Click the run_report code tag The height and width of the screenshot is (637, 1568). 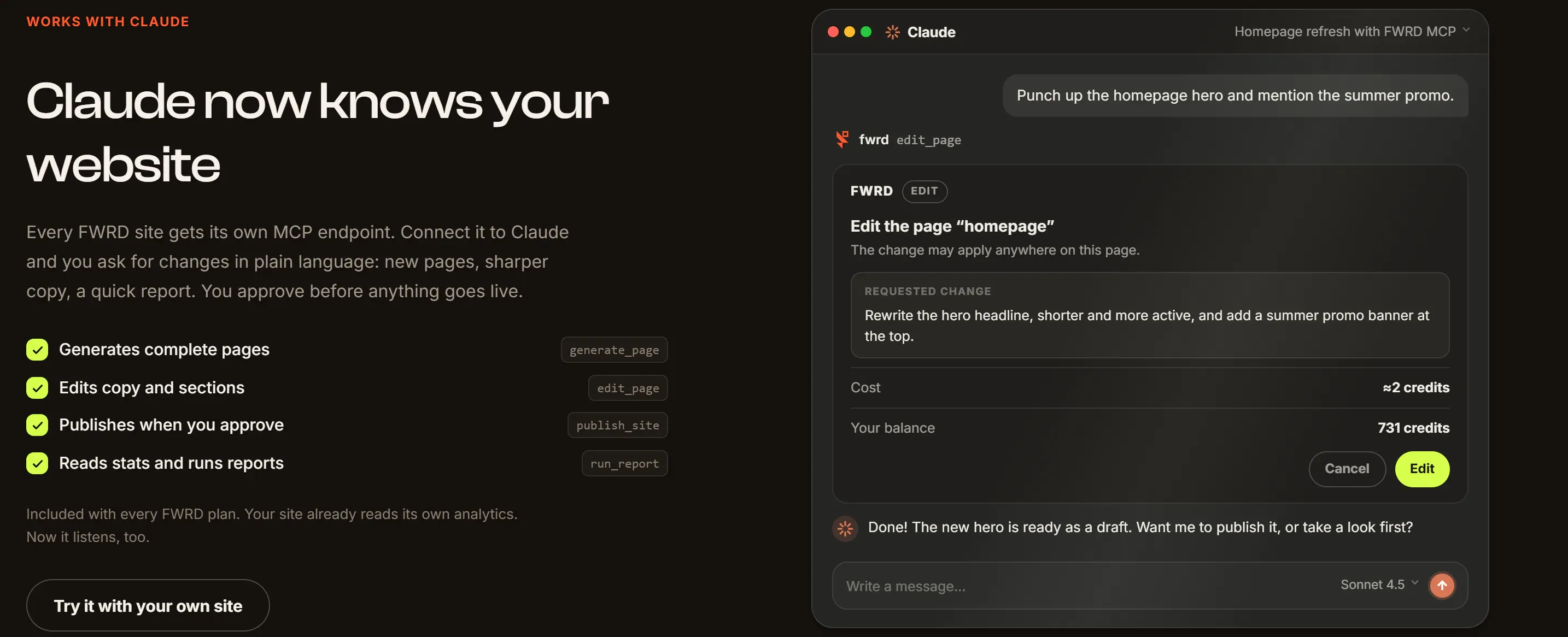coord(624,464)
